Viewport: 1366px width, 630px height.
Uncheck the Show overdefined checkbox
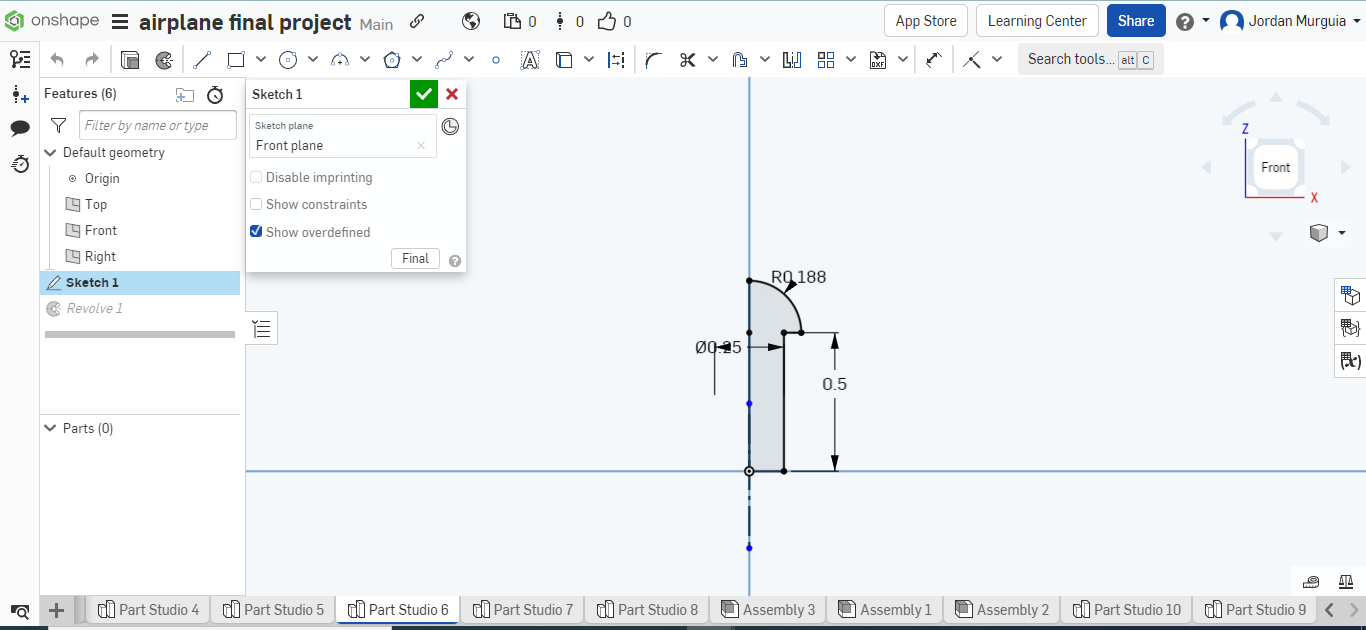click(256, 232)
